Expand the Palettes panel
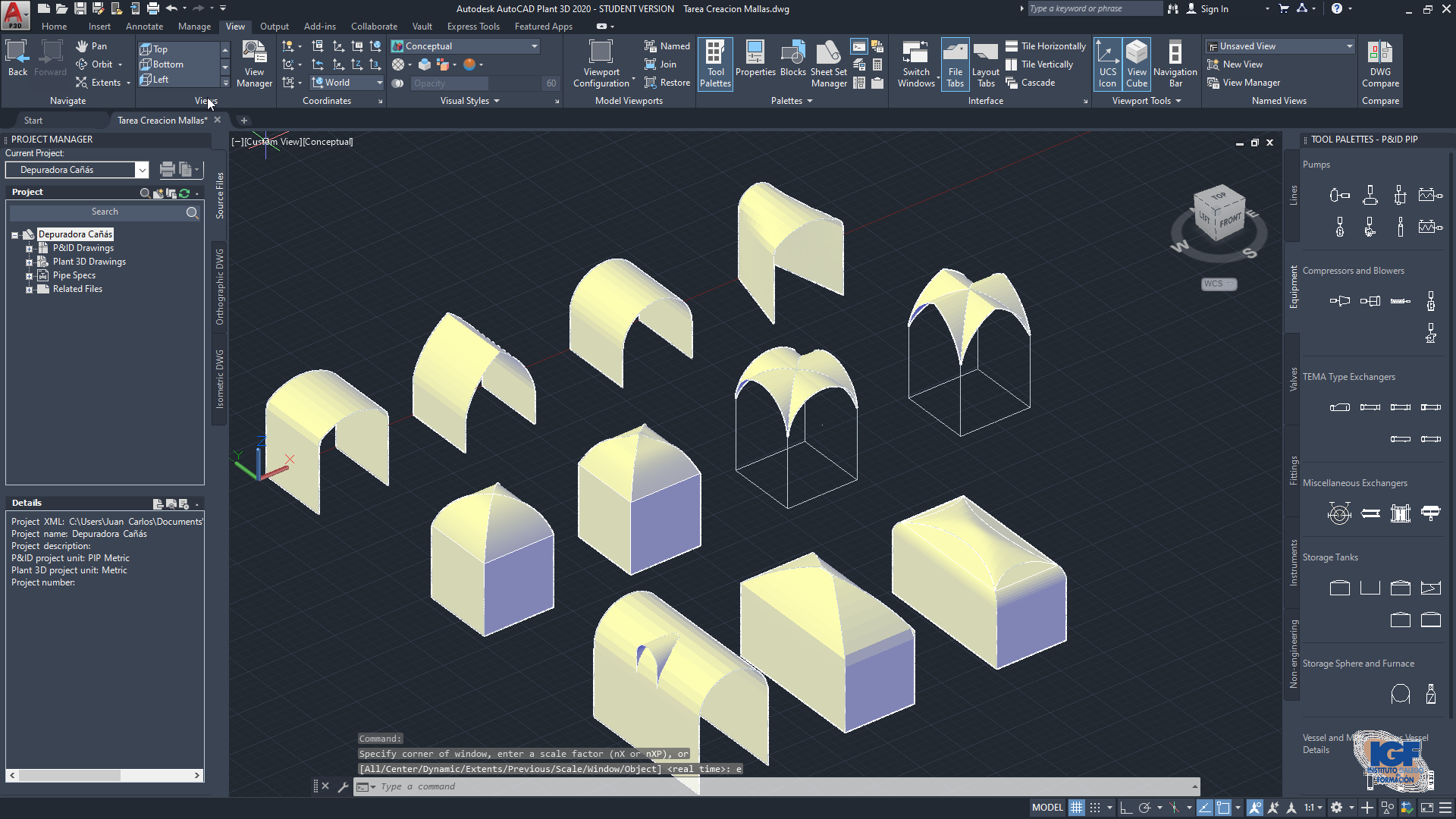The height and width of the screenshot is (819, 1456). 792,101
